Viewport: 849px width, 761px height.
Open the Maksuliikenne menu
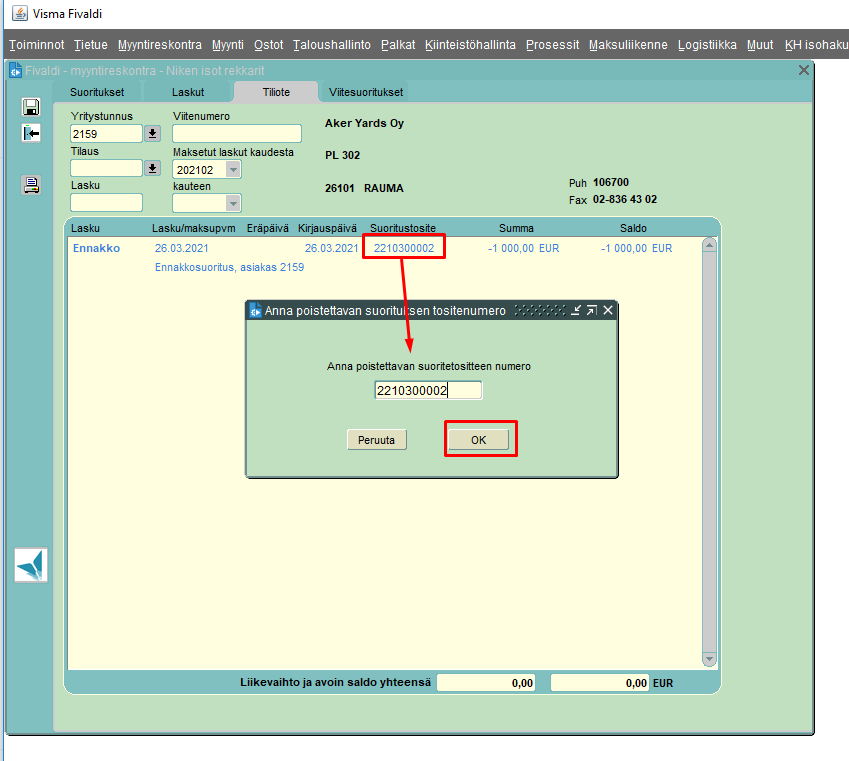click(628, 45)
